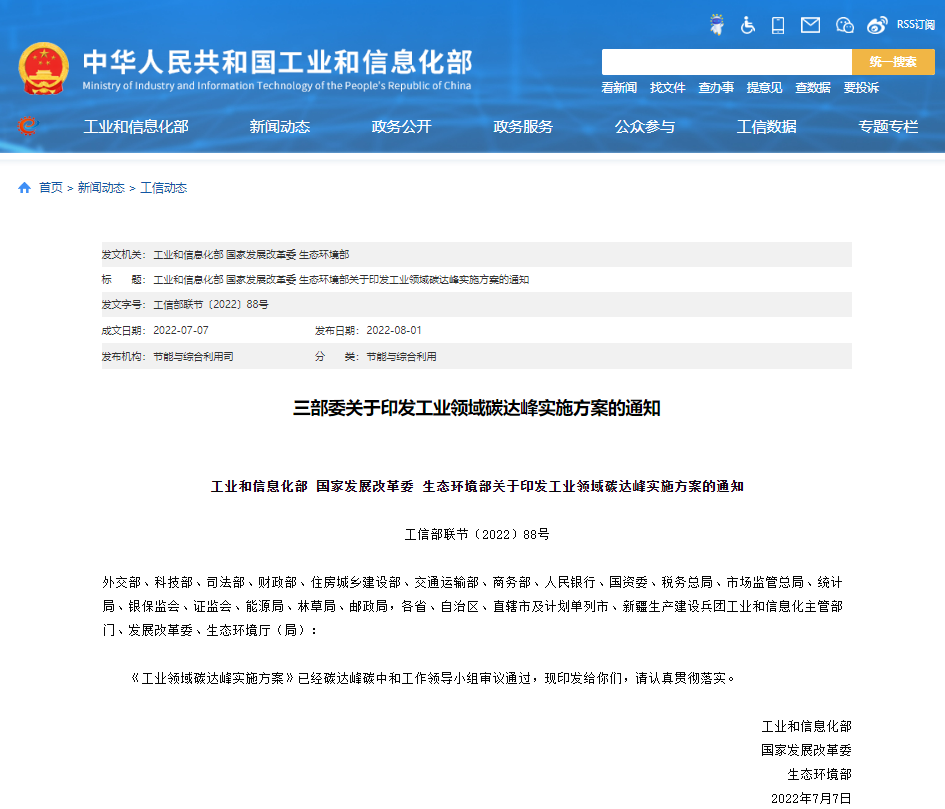Focus the search input field

coord(726,62)
